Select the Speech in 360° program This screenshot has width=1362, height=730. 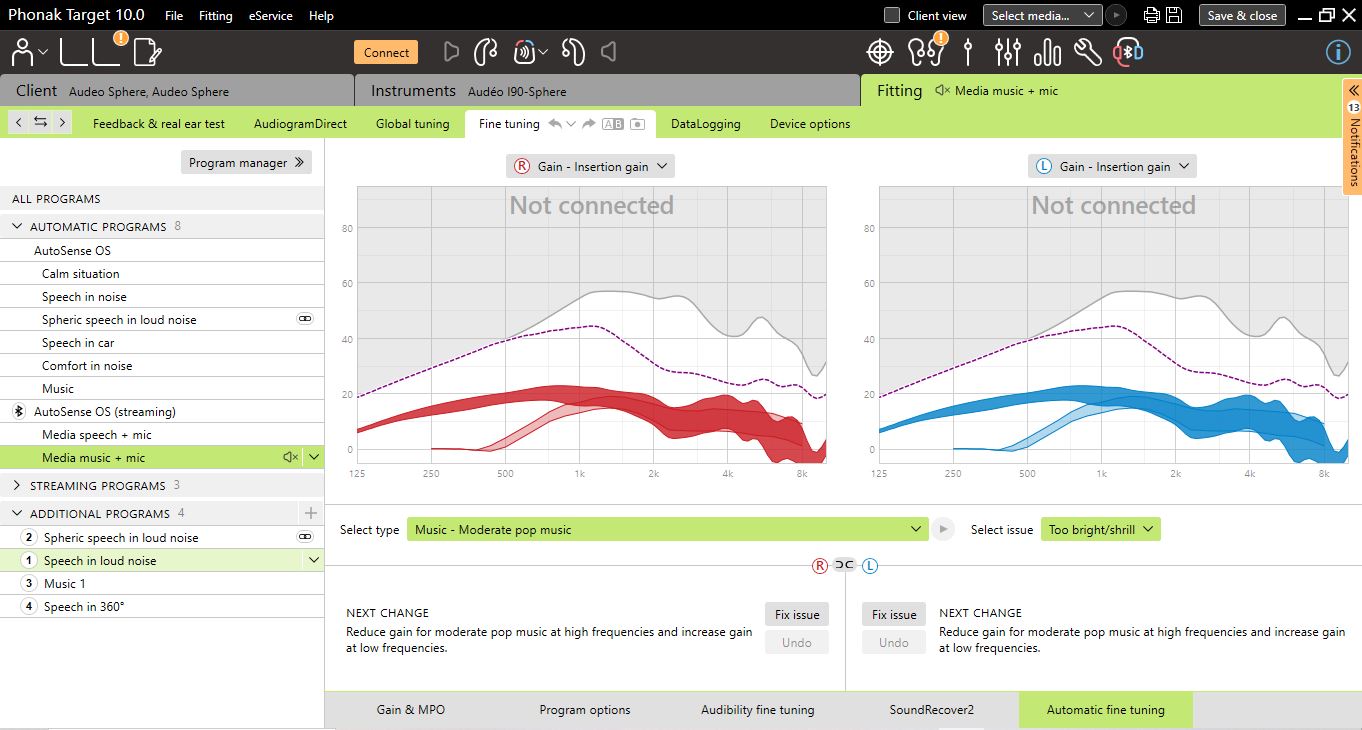(x=162, y=606)
